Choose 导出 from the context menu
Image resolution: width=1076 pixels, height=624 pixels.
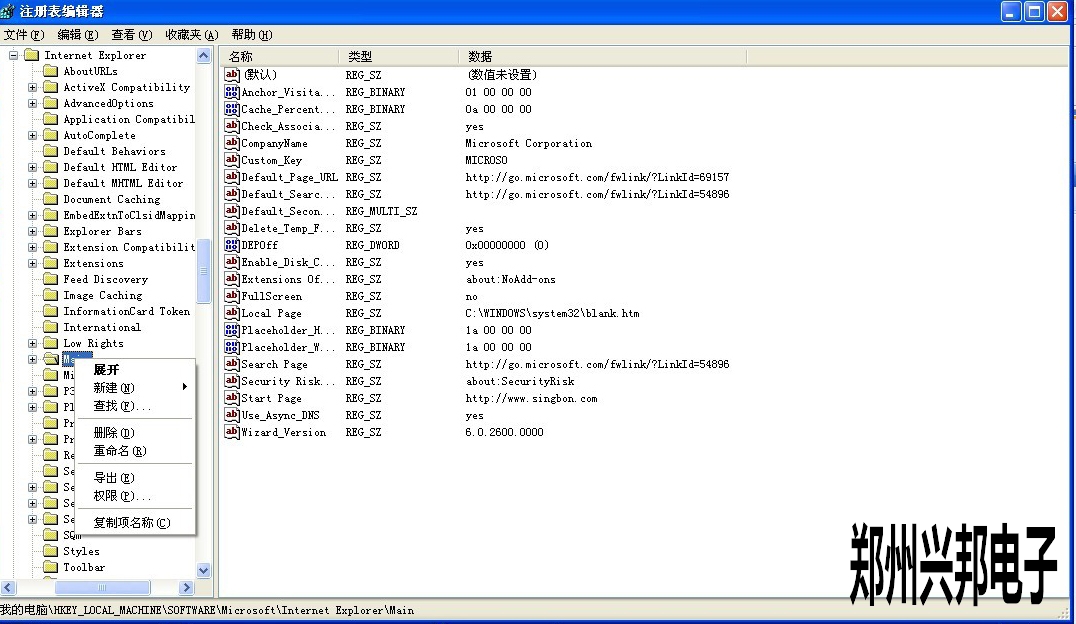click(x=113, y=478)
